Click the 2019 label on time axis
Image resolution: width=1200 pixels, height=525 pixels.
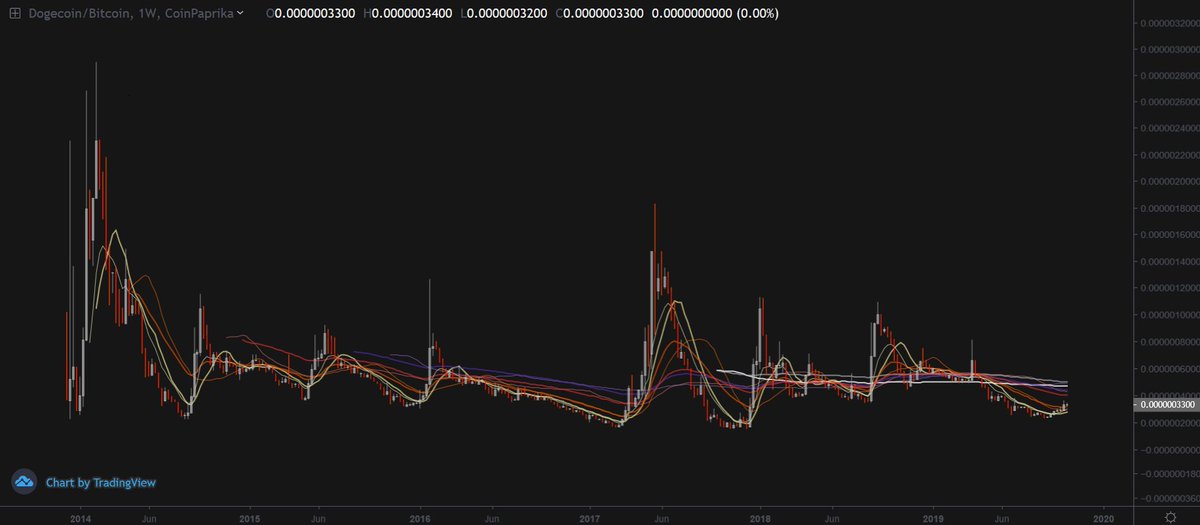click(x=932, y=519)
